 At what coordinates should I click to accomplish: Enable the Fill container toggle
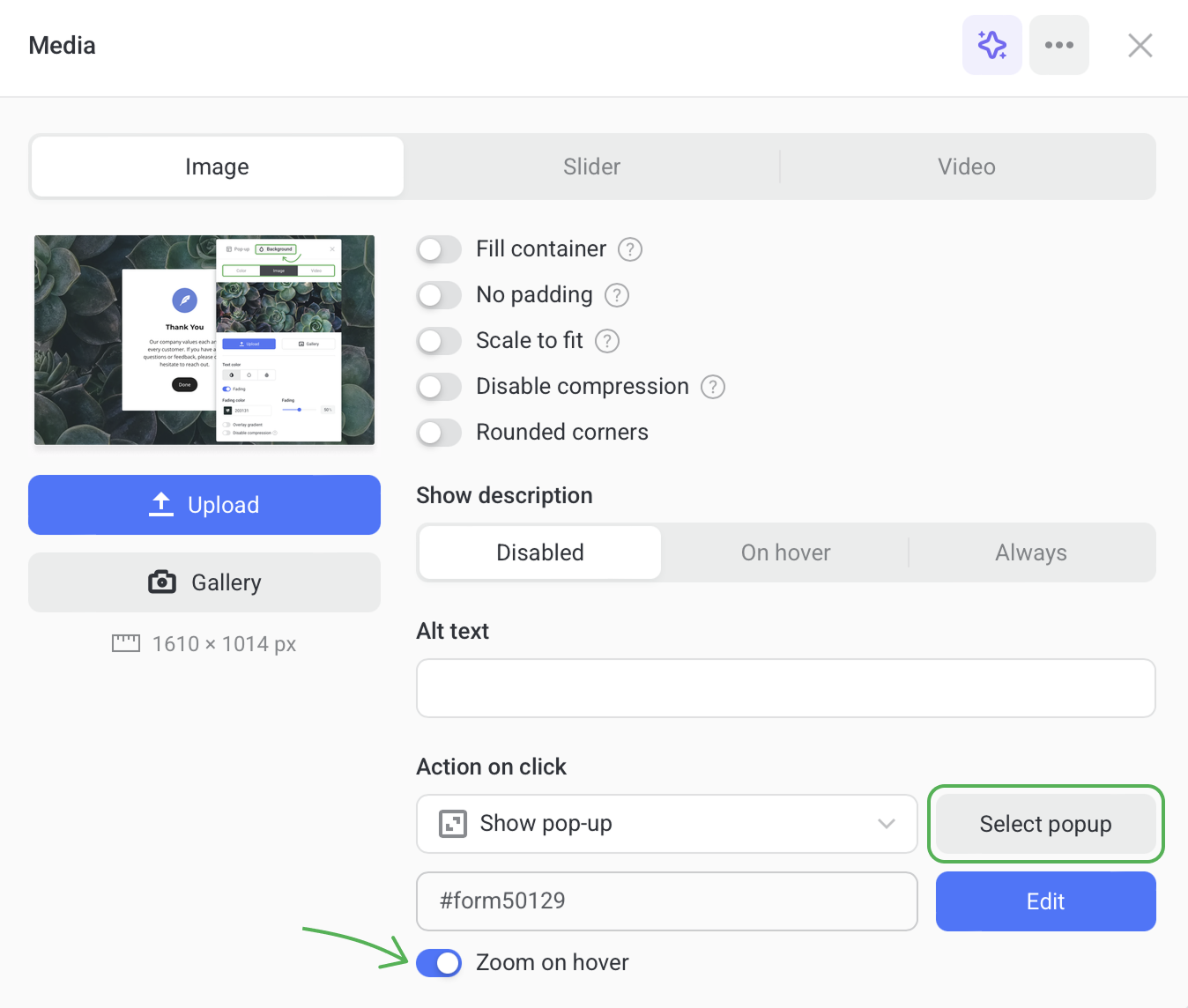pyautogui.click(x=439, y=249)
